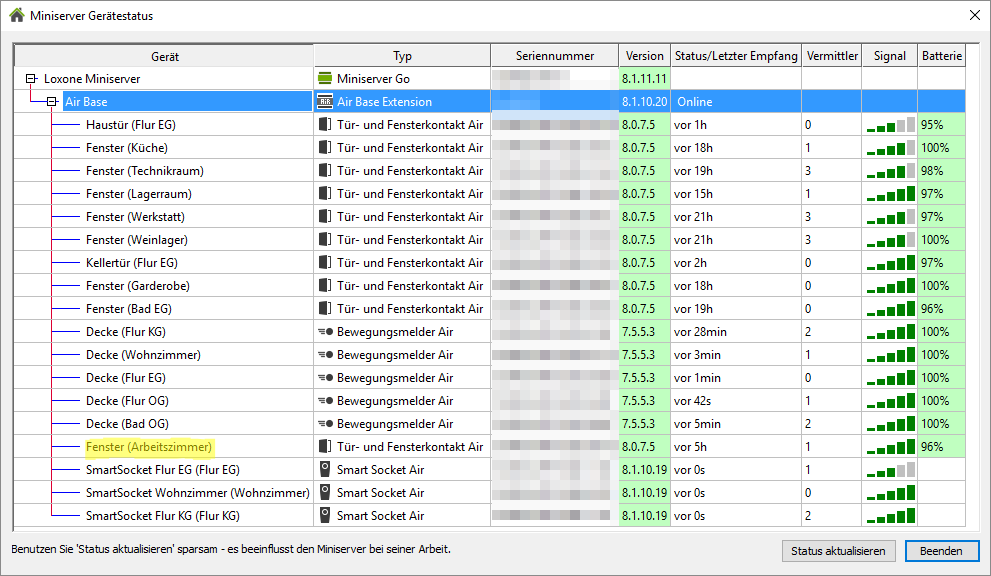Select the Decke (Flur KG) device

pos(126,332)
